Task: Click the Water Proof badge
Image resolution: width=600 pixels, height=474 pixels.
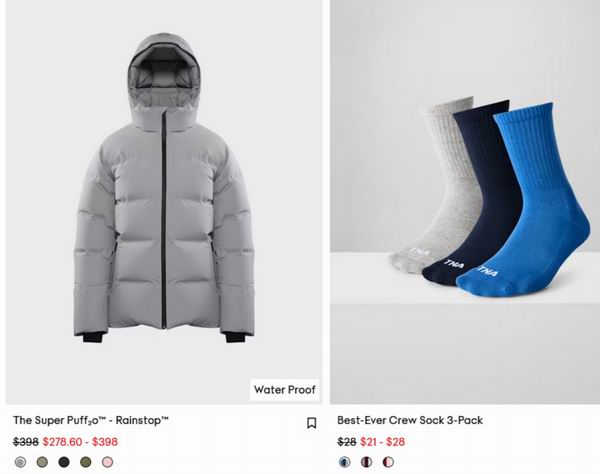Action: coord(284,390)
